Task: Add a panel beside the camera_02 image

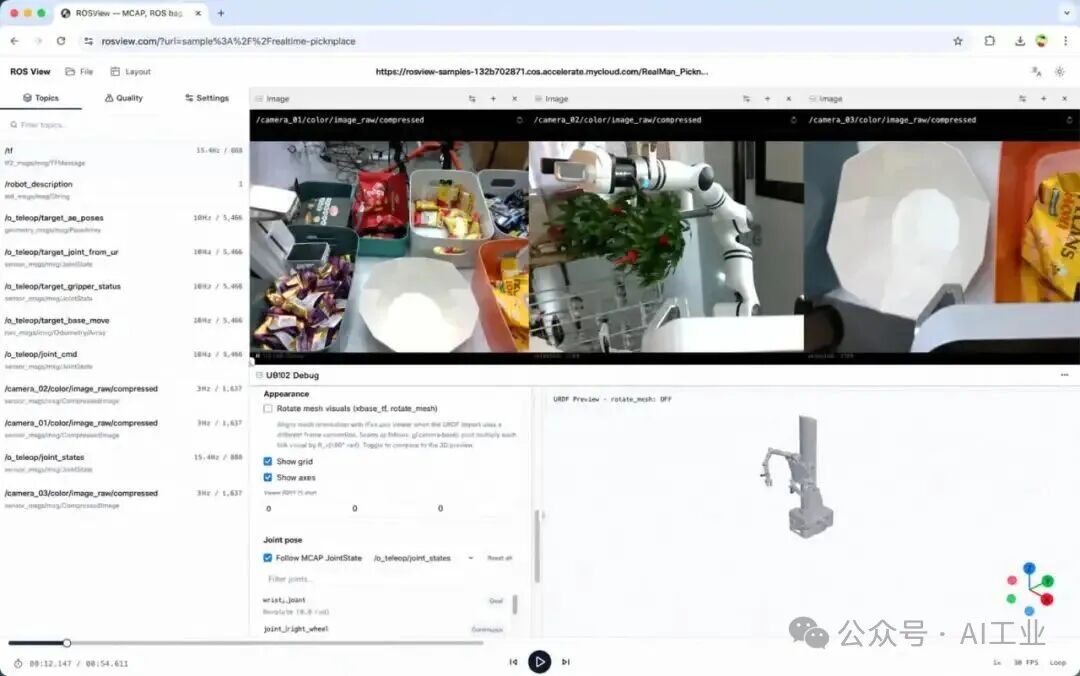Action: pos(767,99)
